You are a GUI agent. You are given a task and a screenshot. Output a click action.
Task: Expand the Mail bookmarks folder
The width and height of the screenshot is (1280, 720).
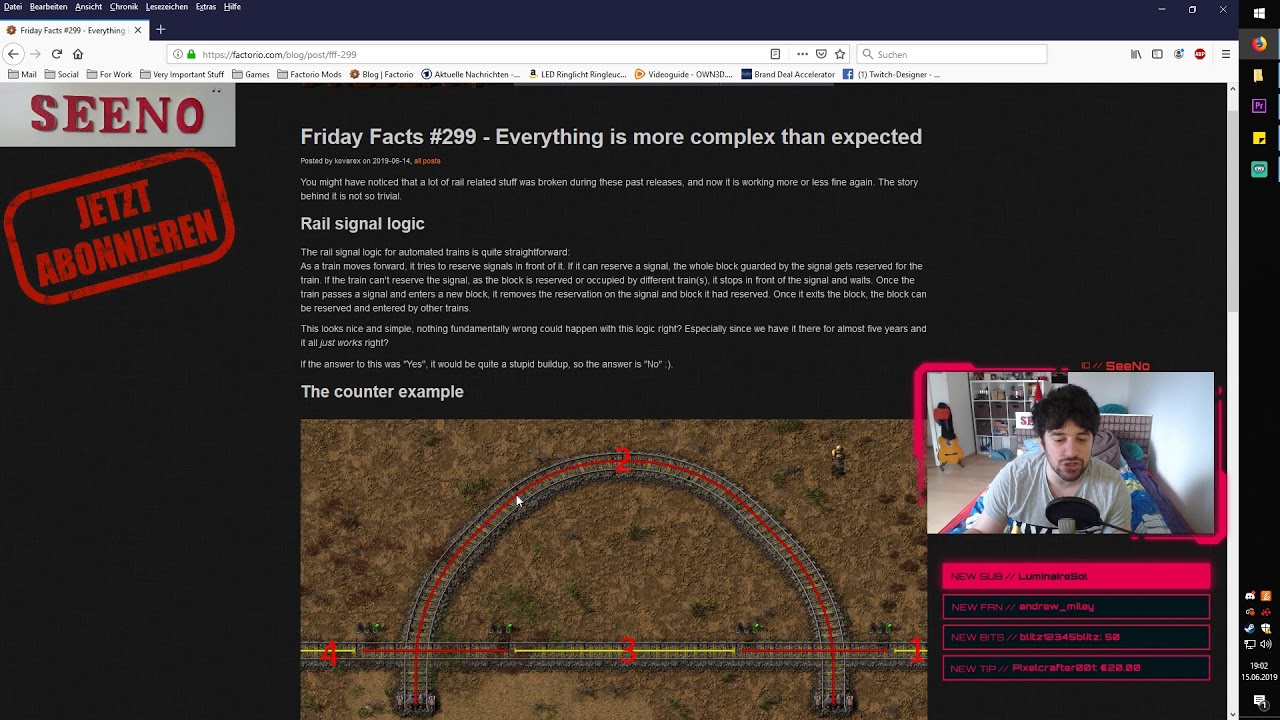(x=22, y=74)
